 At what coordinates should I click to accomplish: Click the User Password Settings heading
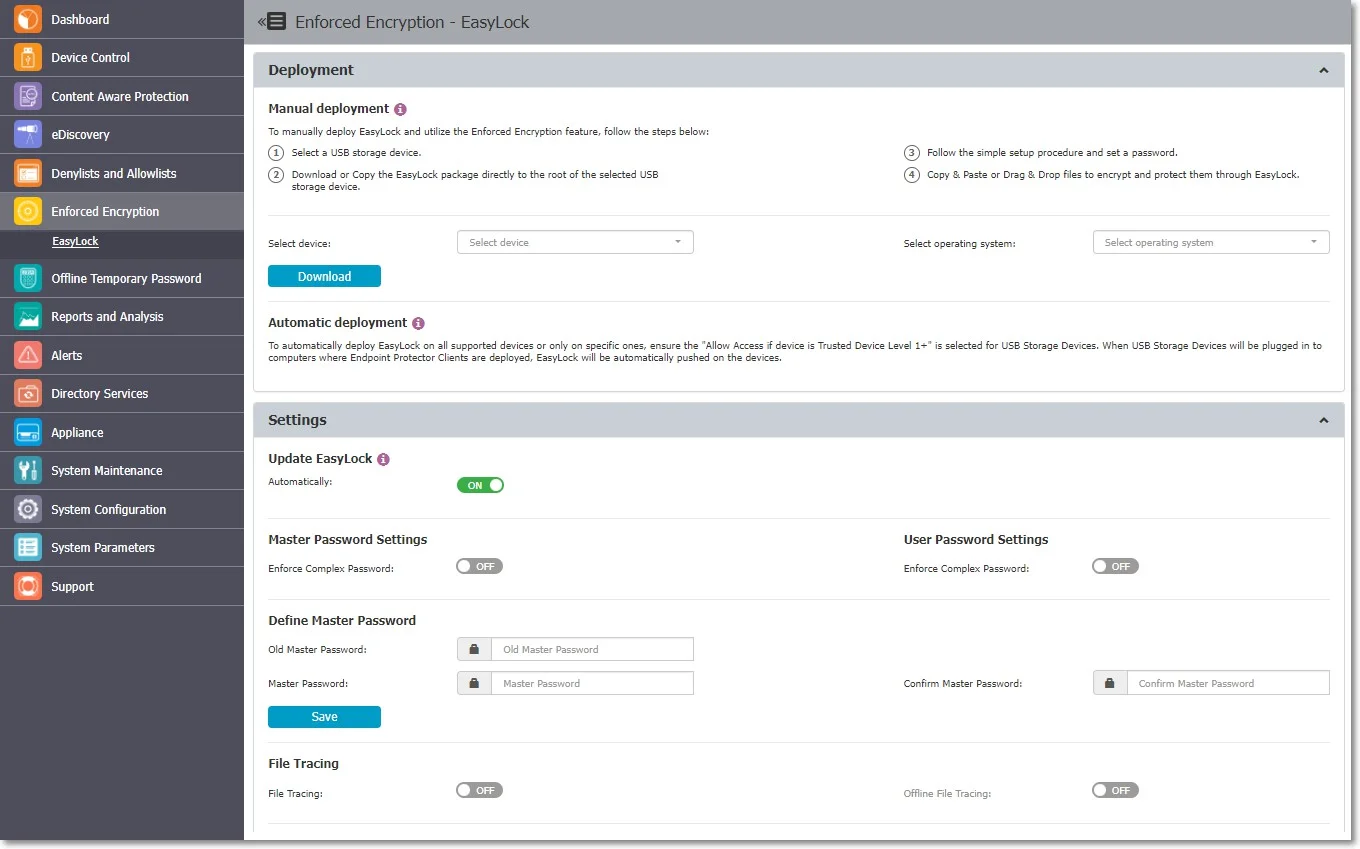tap(976, 539)
